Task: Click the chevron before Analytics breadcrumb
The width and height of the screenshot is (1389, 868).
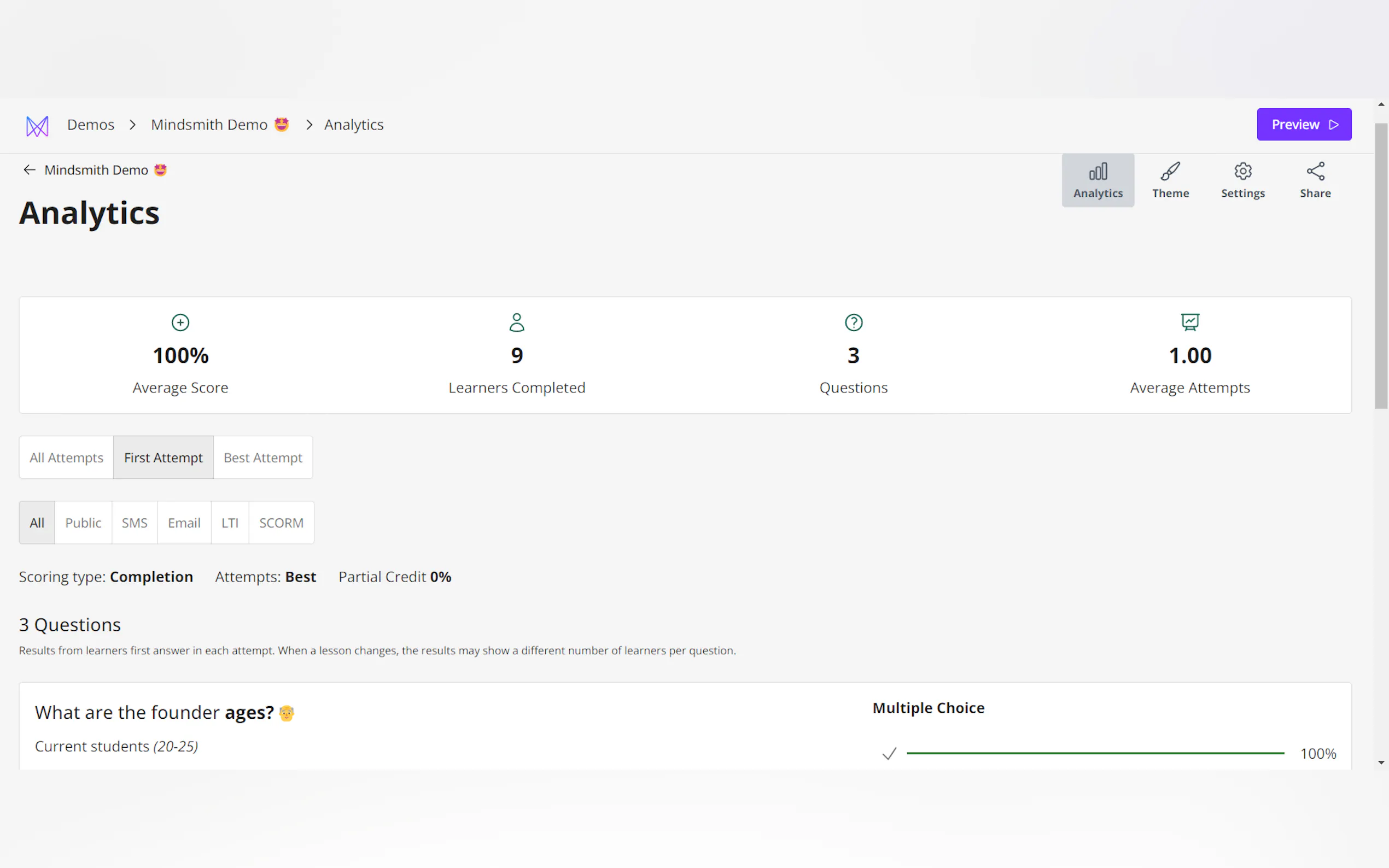Action: click(309, 125)
